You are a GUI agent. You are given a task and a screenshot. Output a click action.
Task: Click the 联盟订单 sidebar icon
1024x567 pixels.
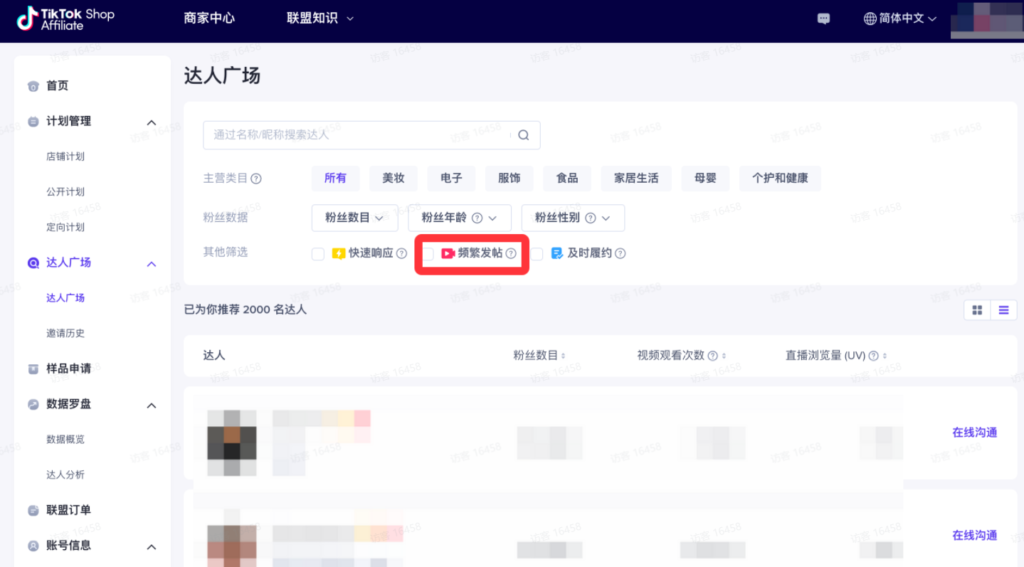pos(33,510)
